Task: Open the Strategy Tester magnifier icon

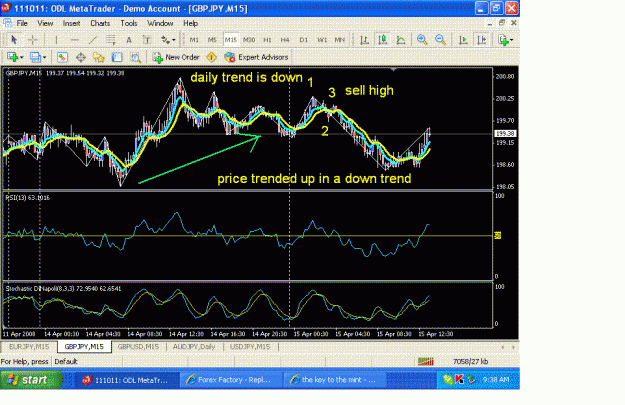Action: point(136,57)
